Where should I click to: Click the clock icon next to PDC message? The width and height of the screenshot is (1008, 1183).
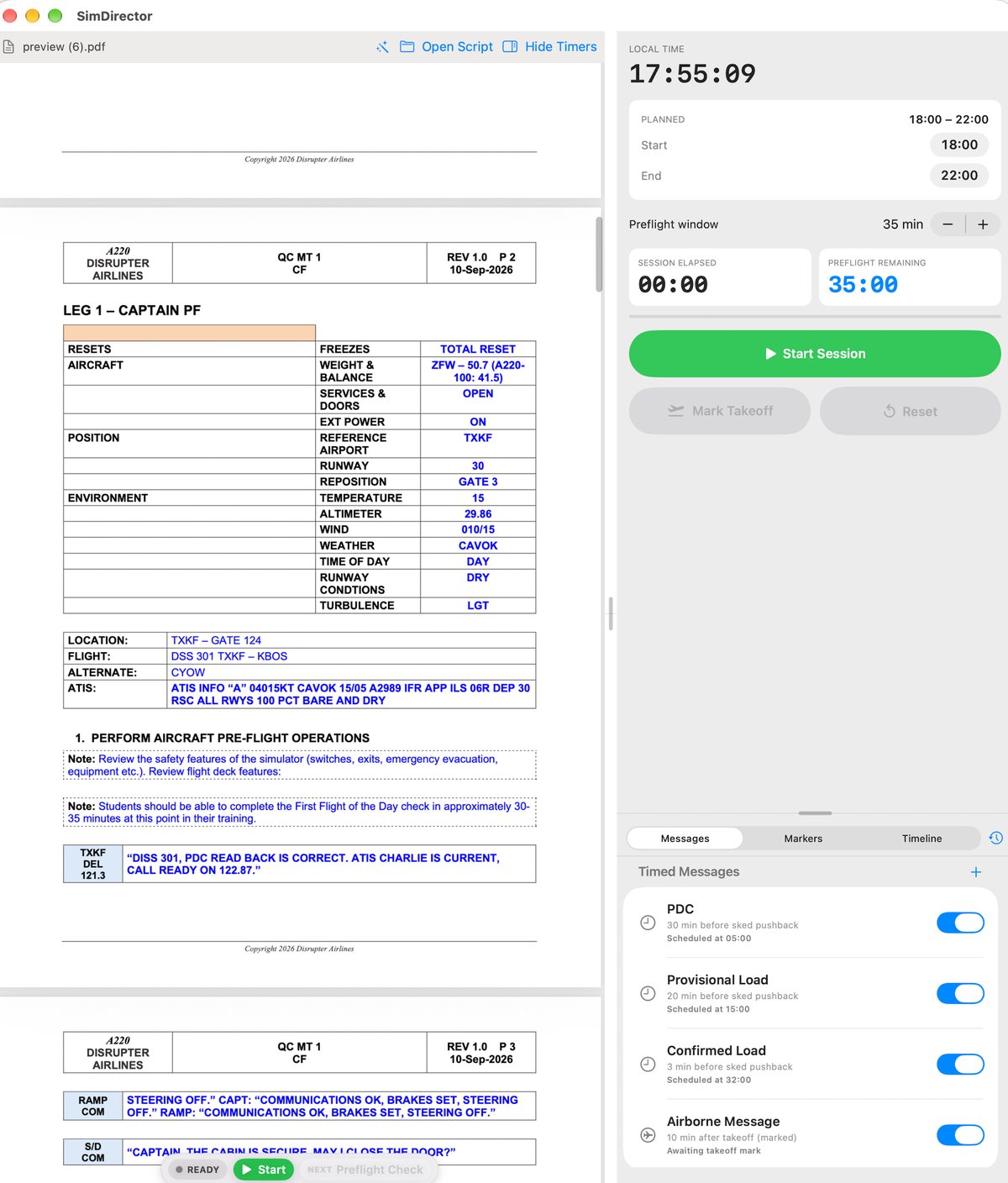tap(648, 923)
